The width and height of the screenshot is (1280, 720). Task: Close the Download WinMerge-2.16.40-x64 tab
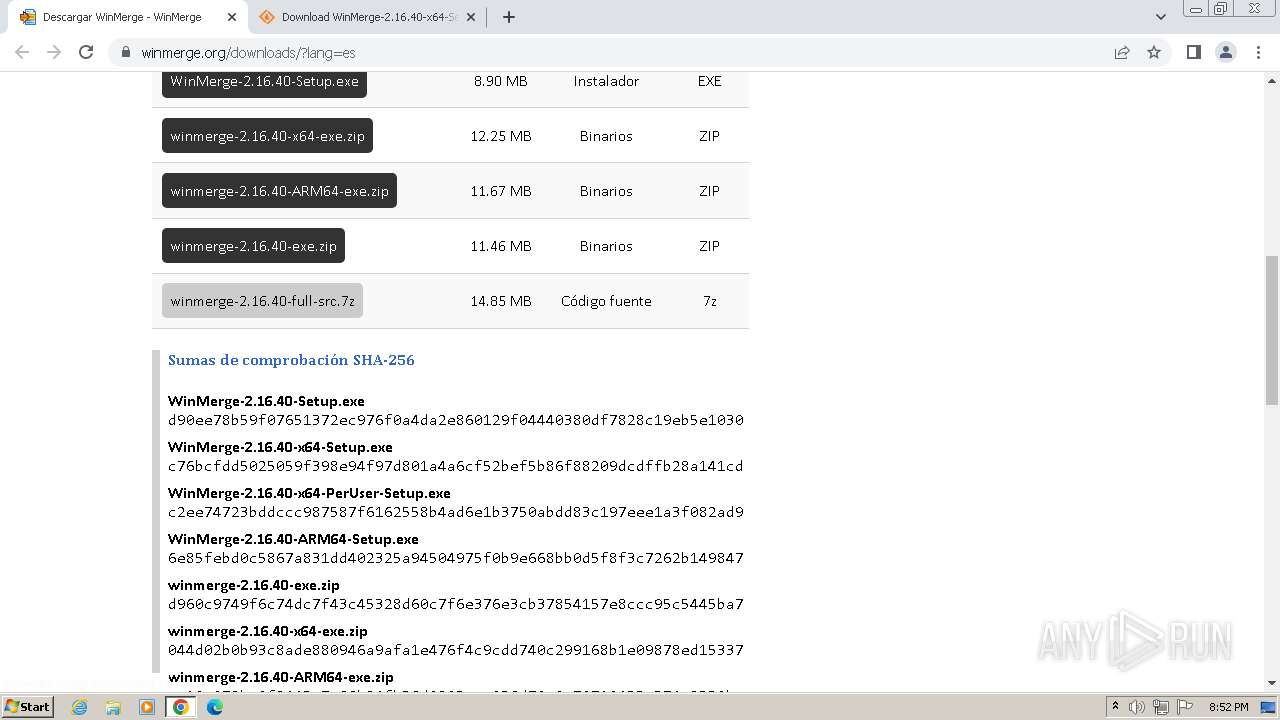tap(471, 17)
